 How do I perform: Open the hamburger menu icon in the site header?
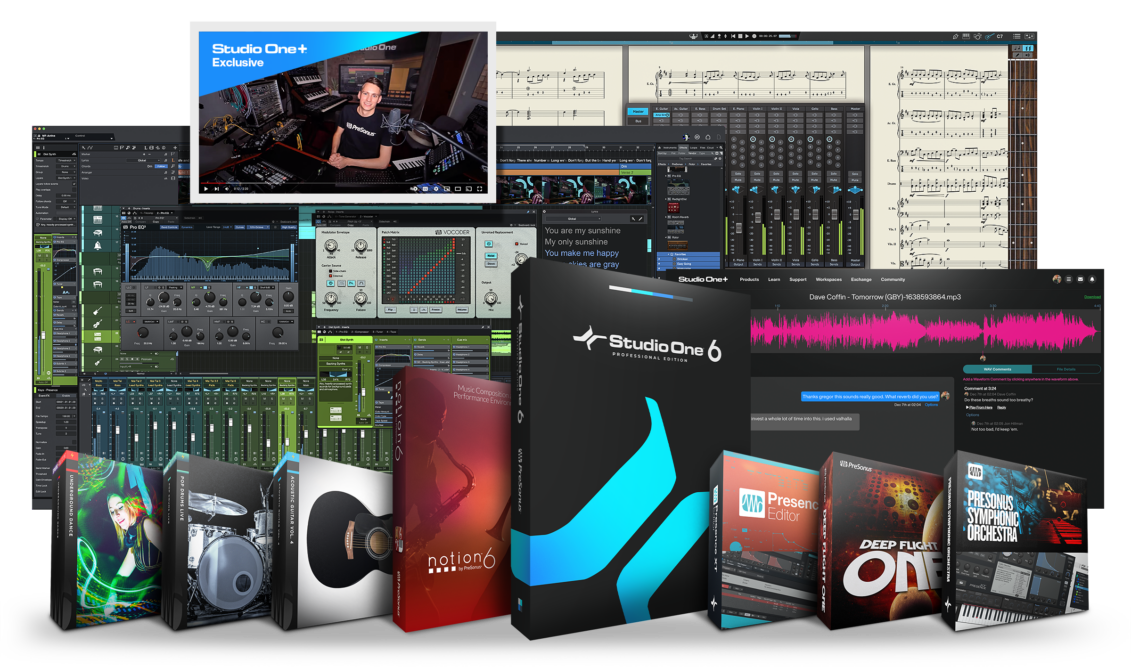tap(1069, 279)
